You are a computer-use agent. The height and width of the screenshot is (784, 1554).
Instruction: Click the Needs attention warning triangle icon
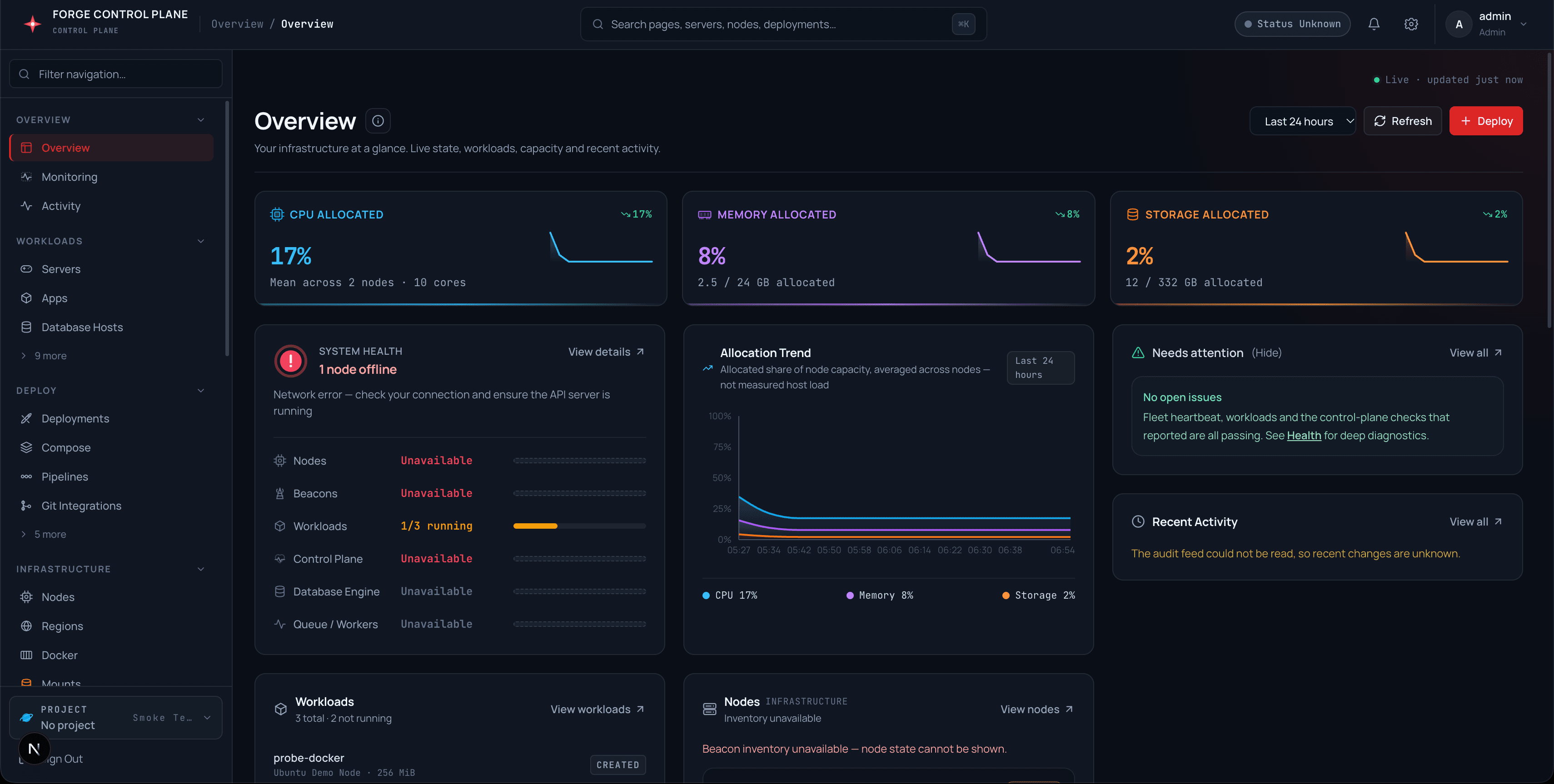1138,353
